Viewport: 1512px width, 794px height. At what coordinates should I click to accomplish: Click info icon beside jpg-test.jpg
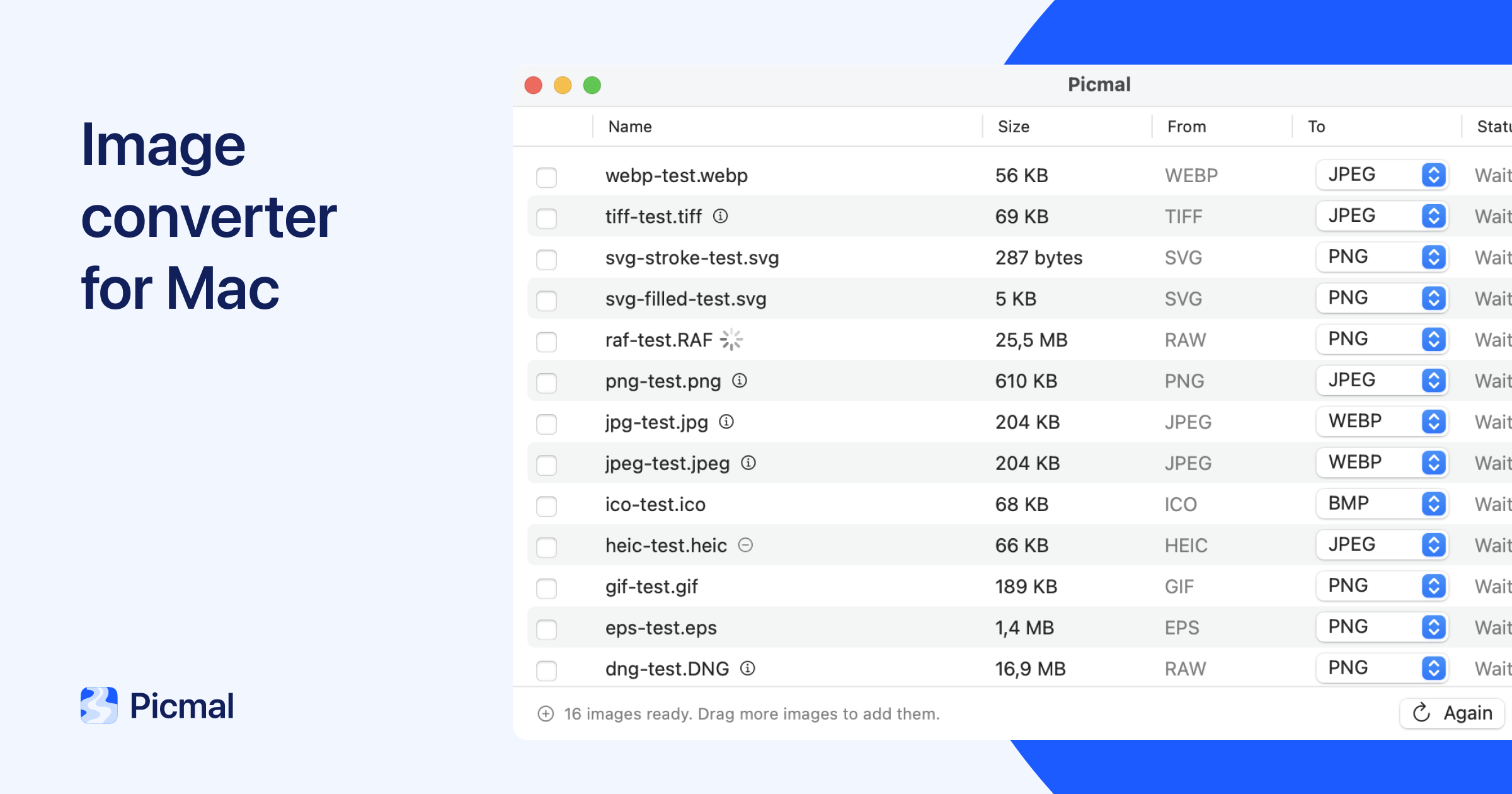coord(726,422)
